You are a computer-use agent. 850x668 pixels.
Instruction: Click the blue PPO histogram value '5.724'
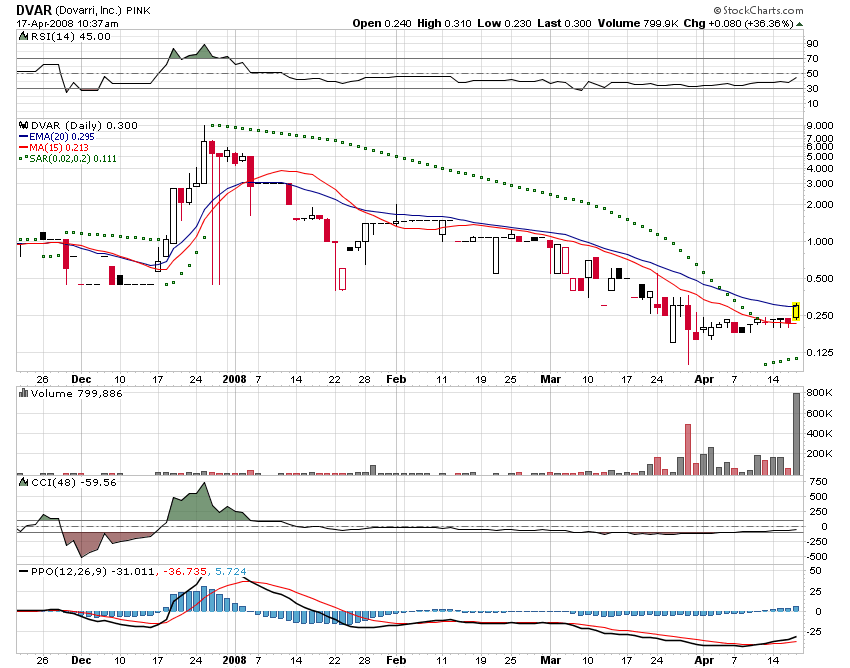click(230, 571)
